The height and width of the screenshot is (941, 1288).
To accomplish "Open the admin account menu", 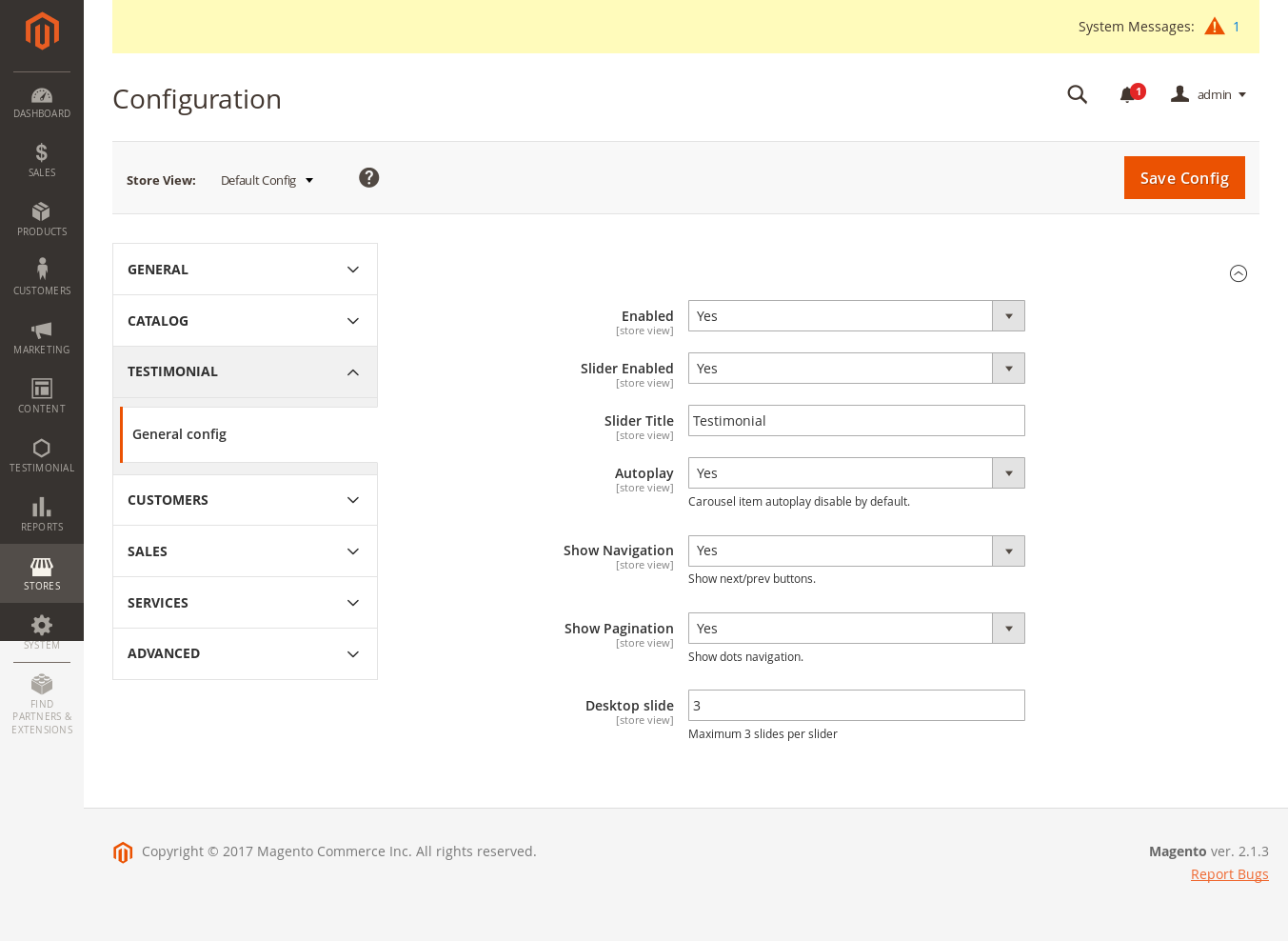I will tap(1209, 94).
